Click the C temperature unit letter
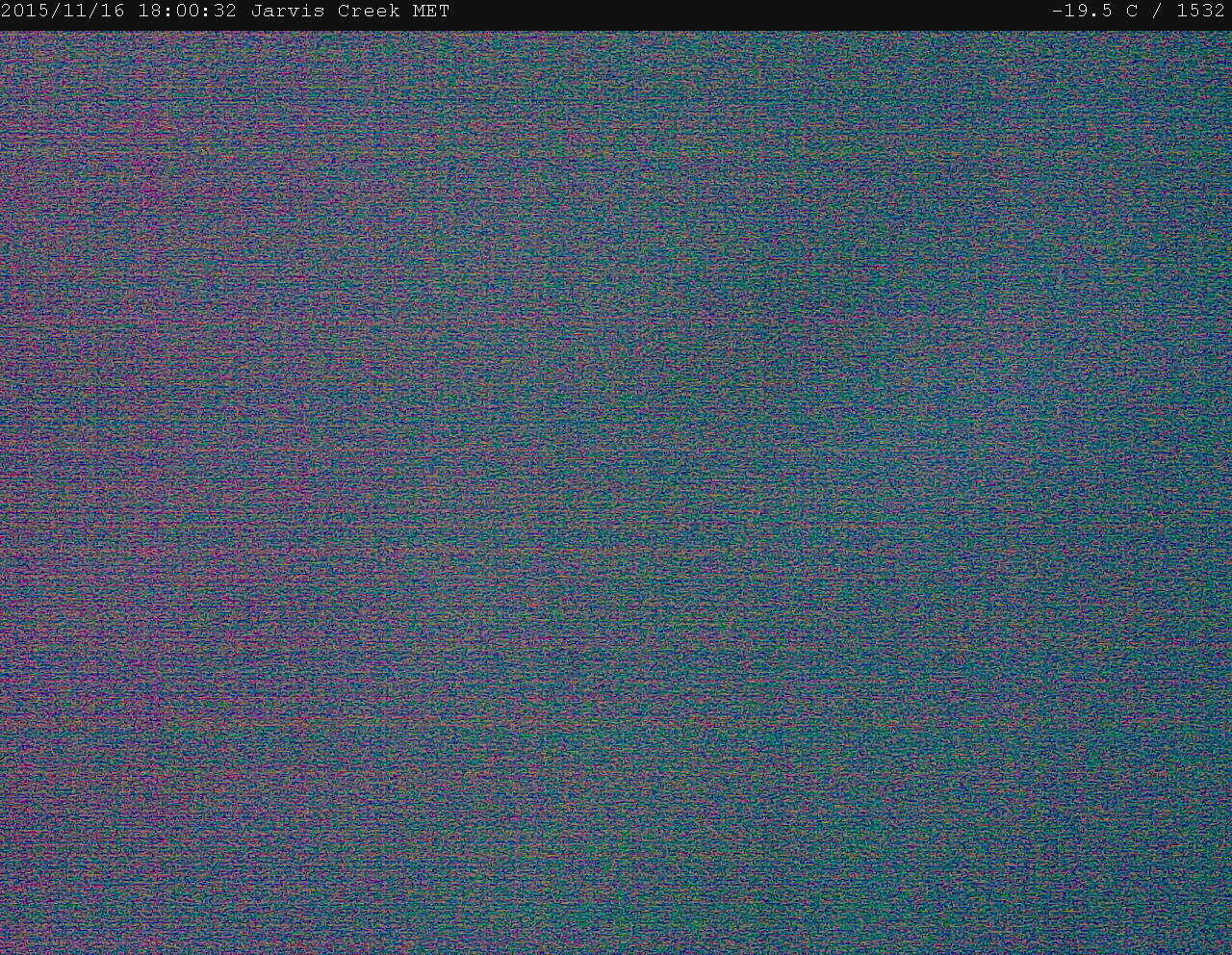 (x=1132, y=12)
